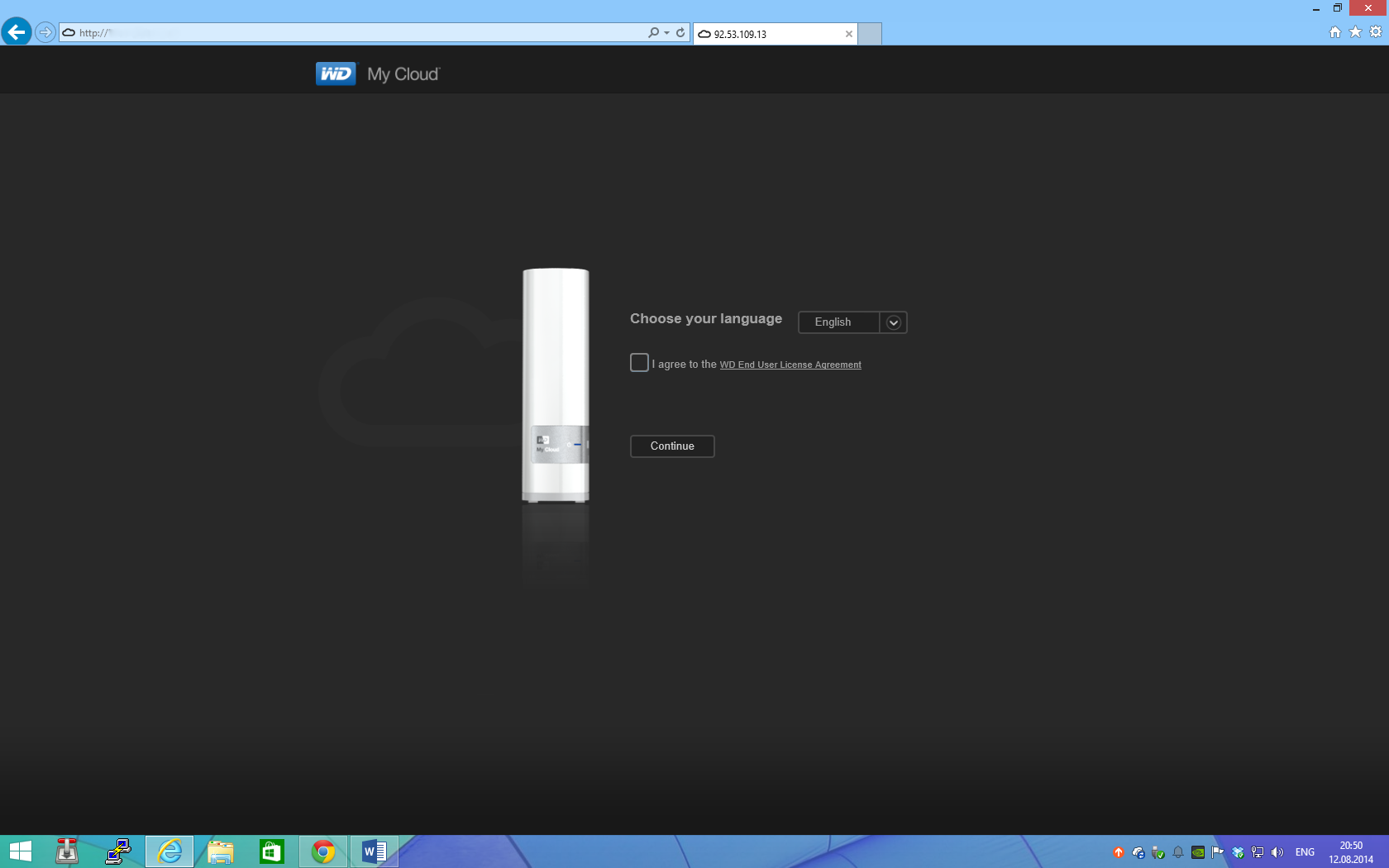The width and height of the screenshot is (1389, 868).
Task: Open the browser Tools gear icon
Action: (x=1376, y=32)
